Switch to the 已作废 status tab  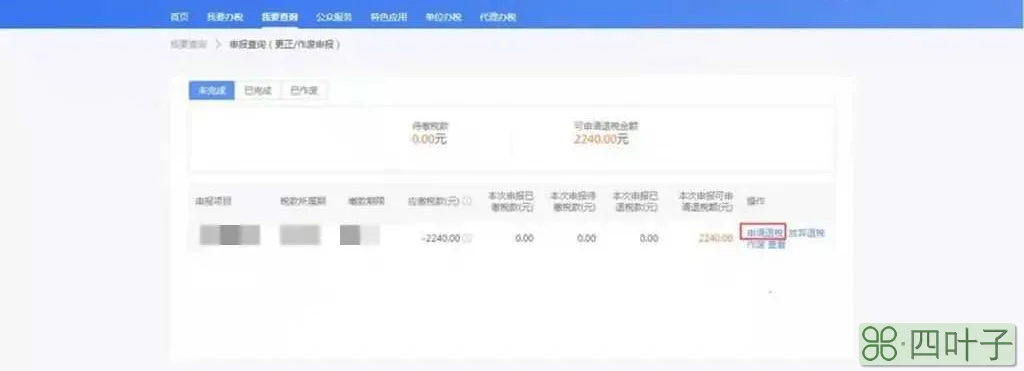304,91
